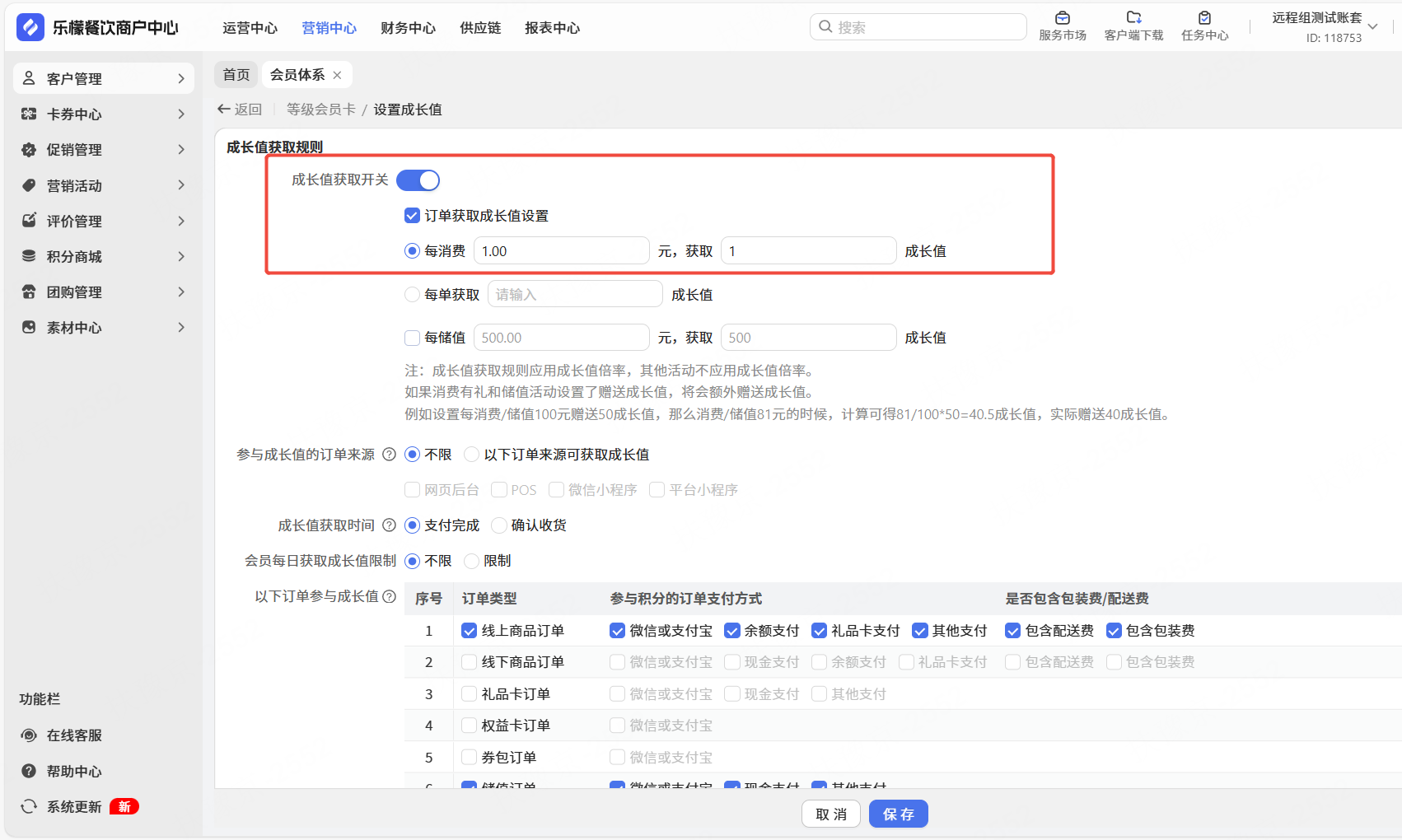Switch to 财务中心 in top menu

(408, 28)
